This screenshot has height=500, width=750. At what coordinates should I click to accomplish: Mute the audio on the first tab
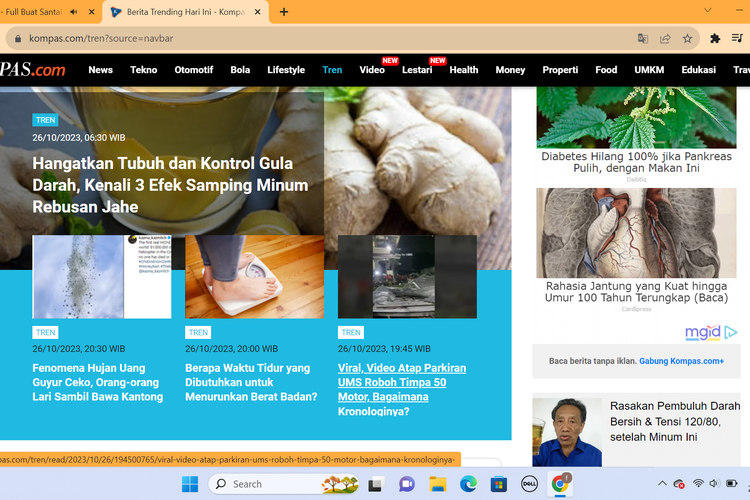click(x=74, y=12)
